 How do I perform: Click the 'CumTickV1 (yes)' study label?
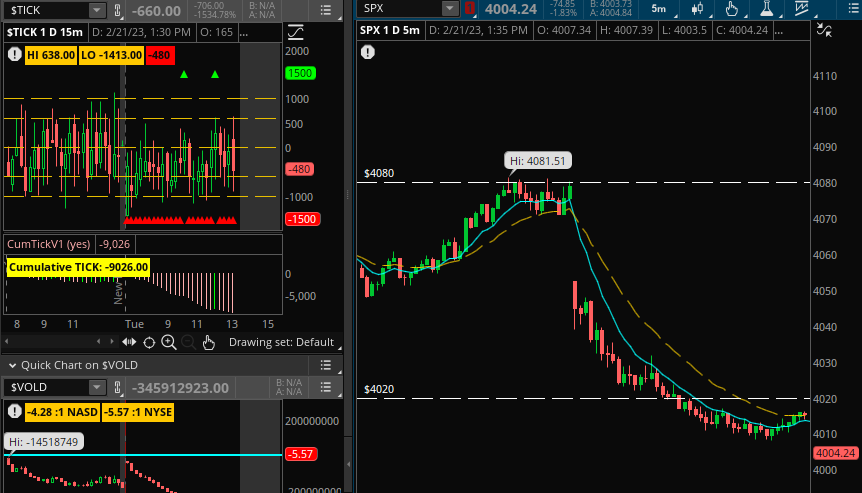pos(48,244)
